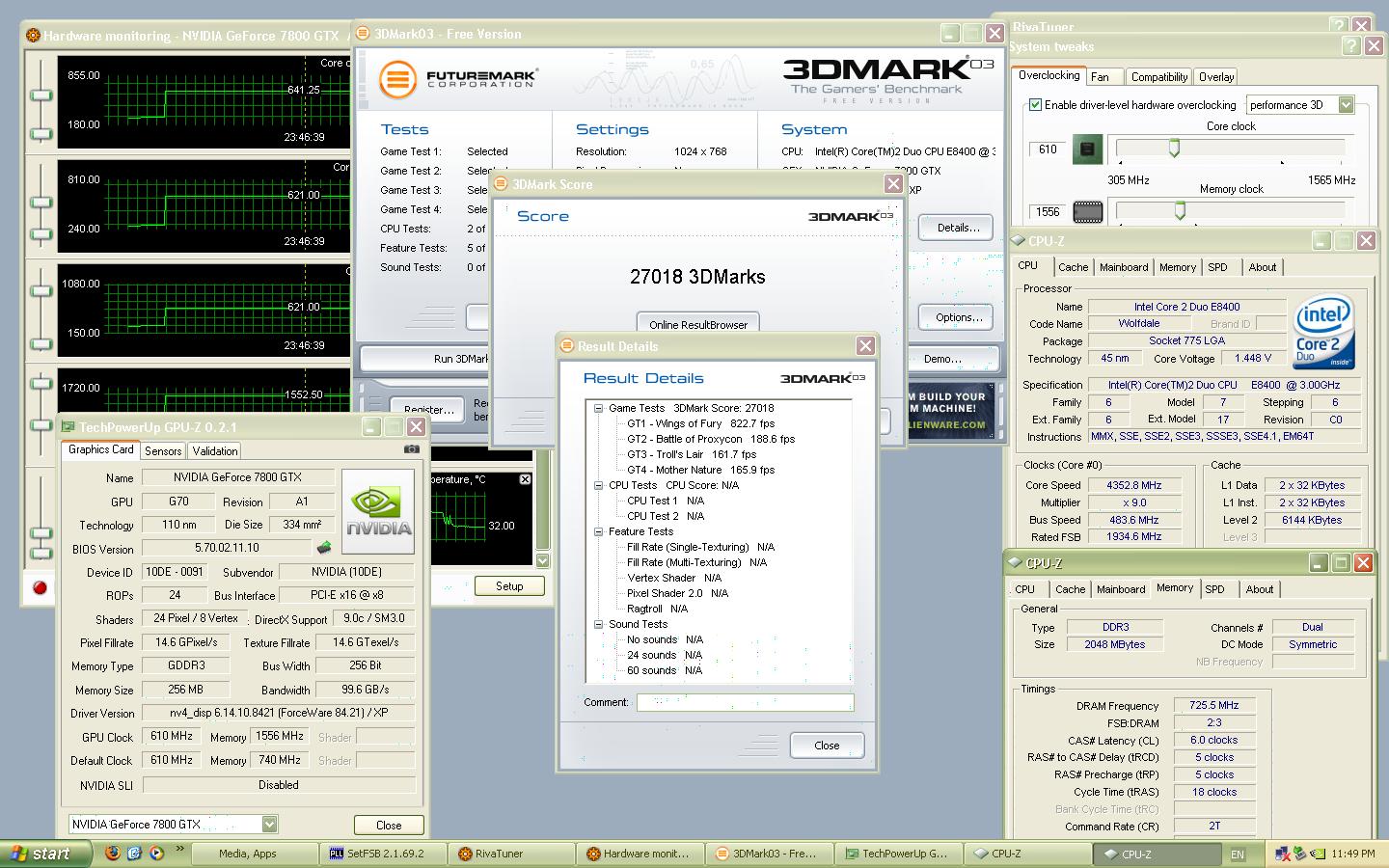The image size is (1389, 868).
Task: Switch to RivaTuner in the taskbar
Action: coord(510,854)
